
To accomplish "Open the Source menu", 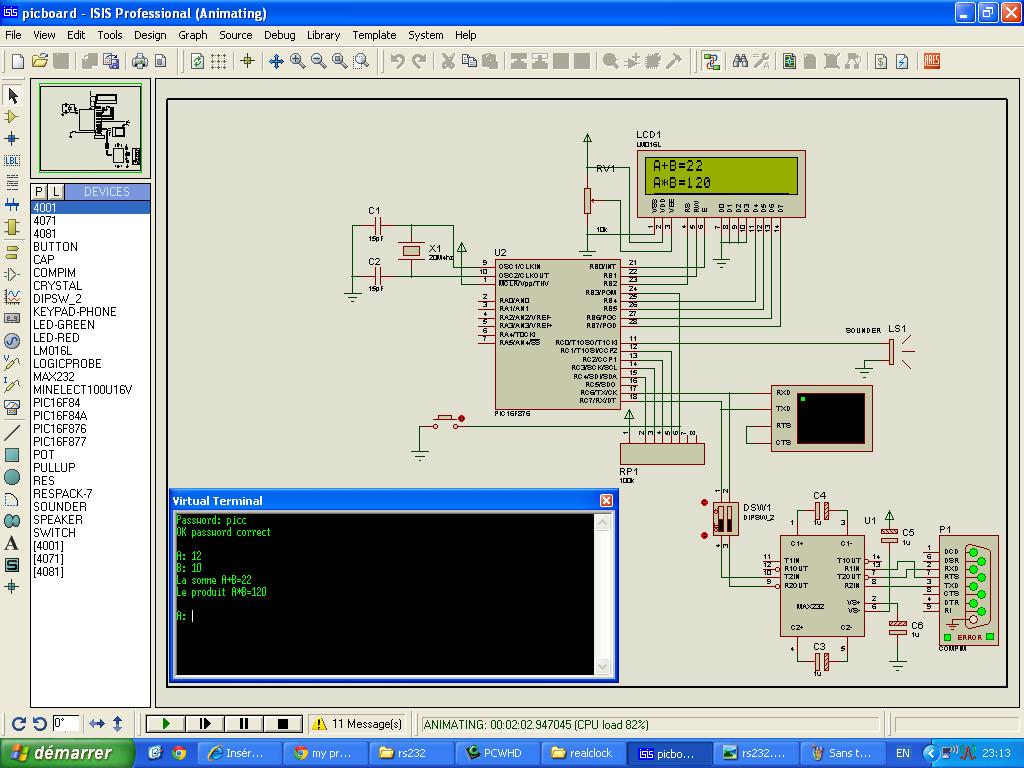I will (236, 35).
